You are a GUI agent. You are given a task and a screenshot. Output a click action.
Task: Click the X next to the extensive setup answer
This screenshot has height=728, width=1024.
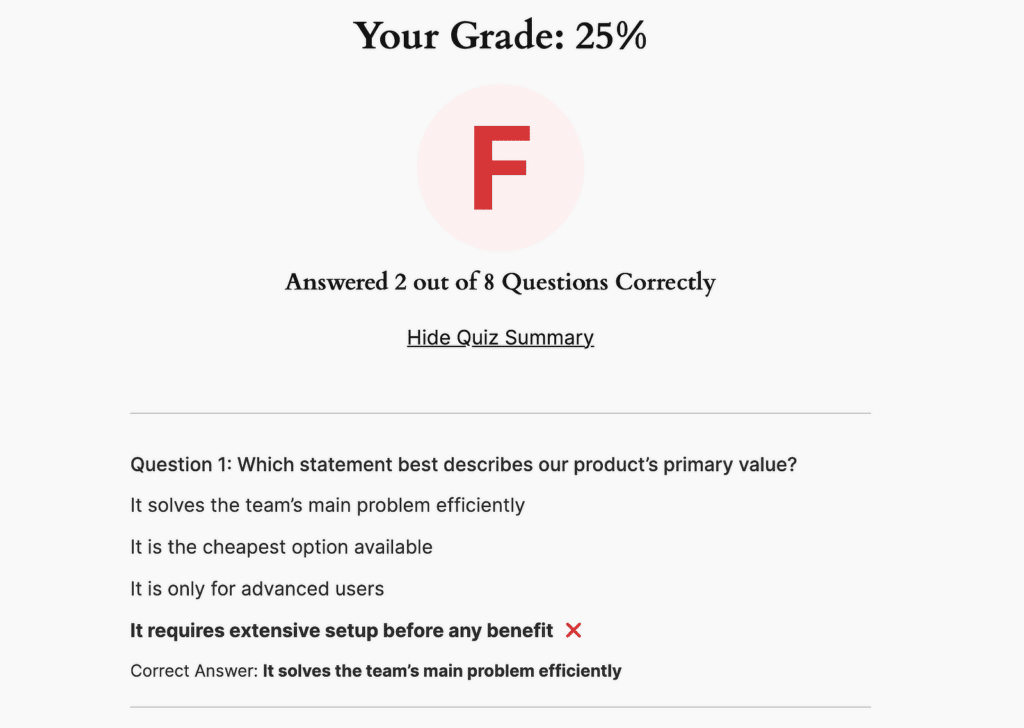573,630
